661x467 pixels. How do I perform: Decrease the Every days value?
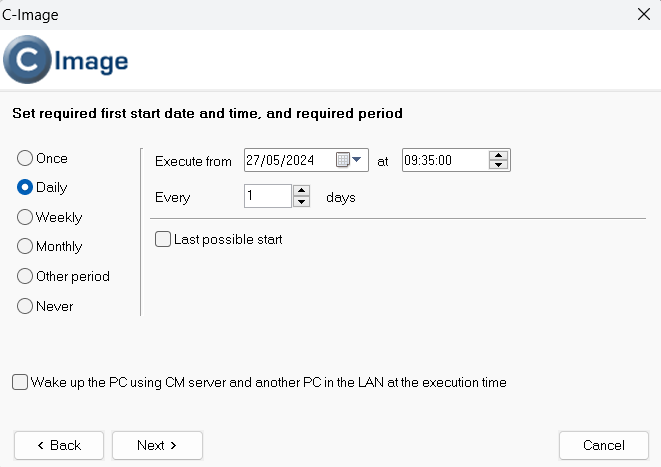pos(301,201)
